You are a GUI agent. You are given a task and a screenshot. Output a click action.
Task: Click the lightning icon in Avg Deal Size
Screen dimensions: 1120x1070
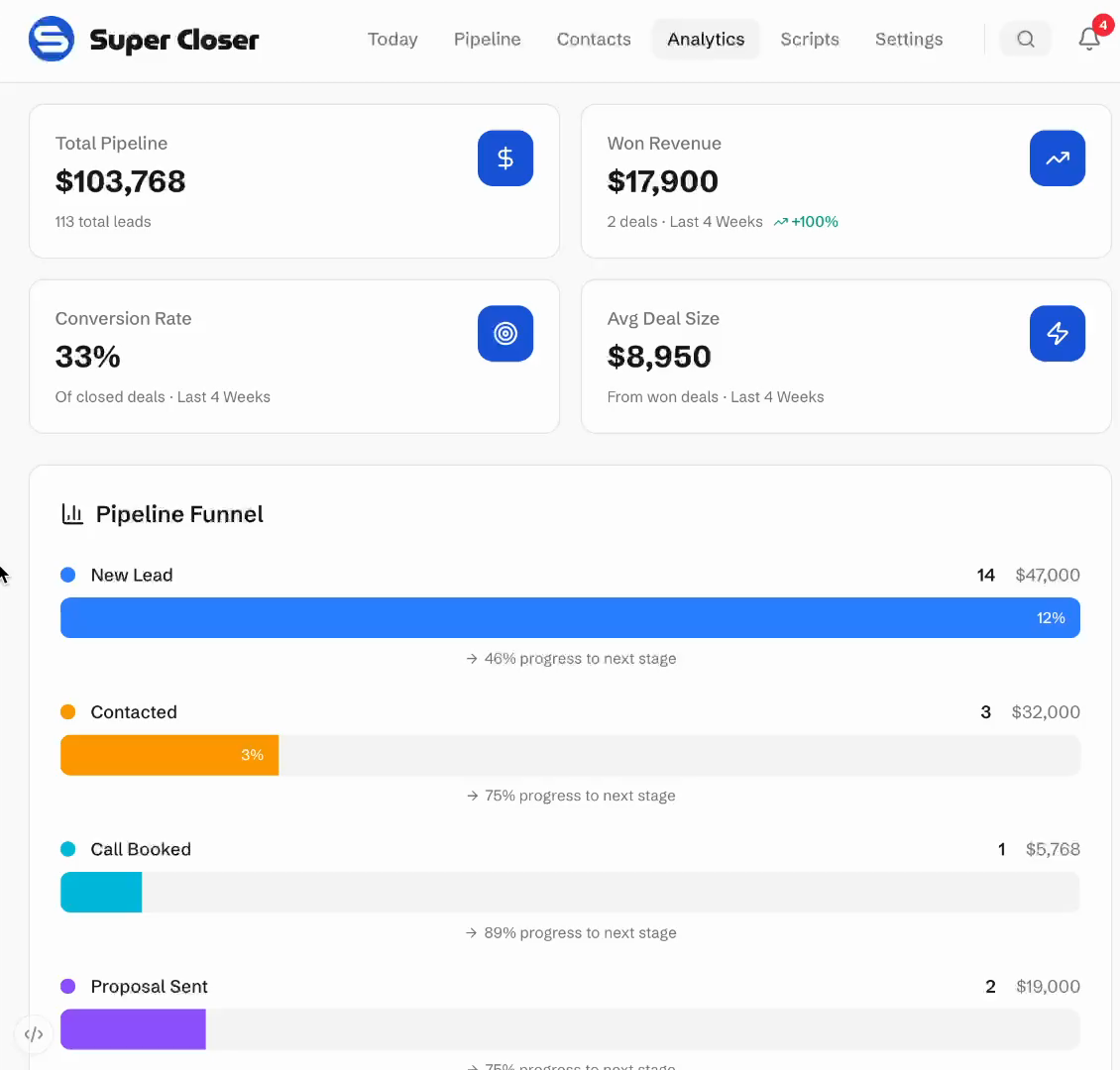click(1058, 333)
